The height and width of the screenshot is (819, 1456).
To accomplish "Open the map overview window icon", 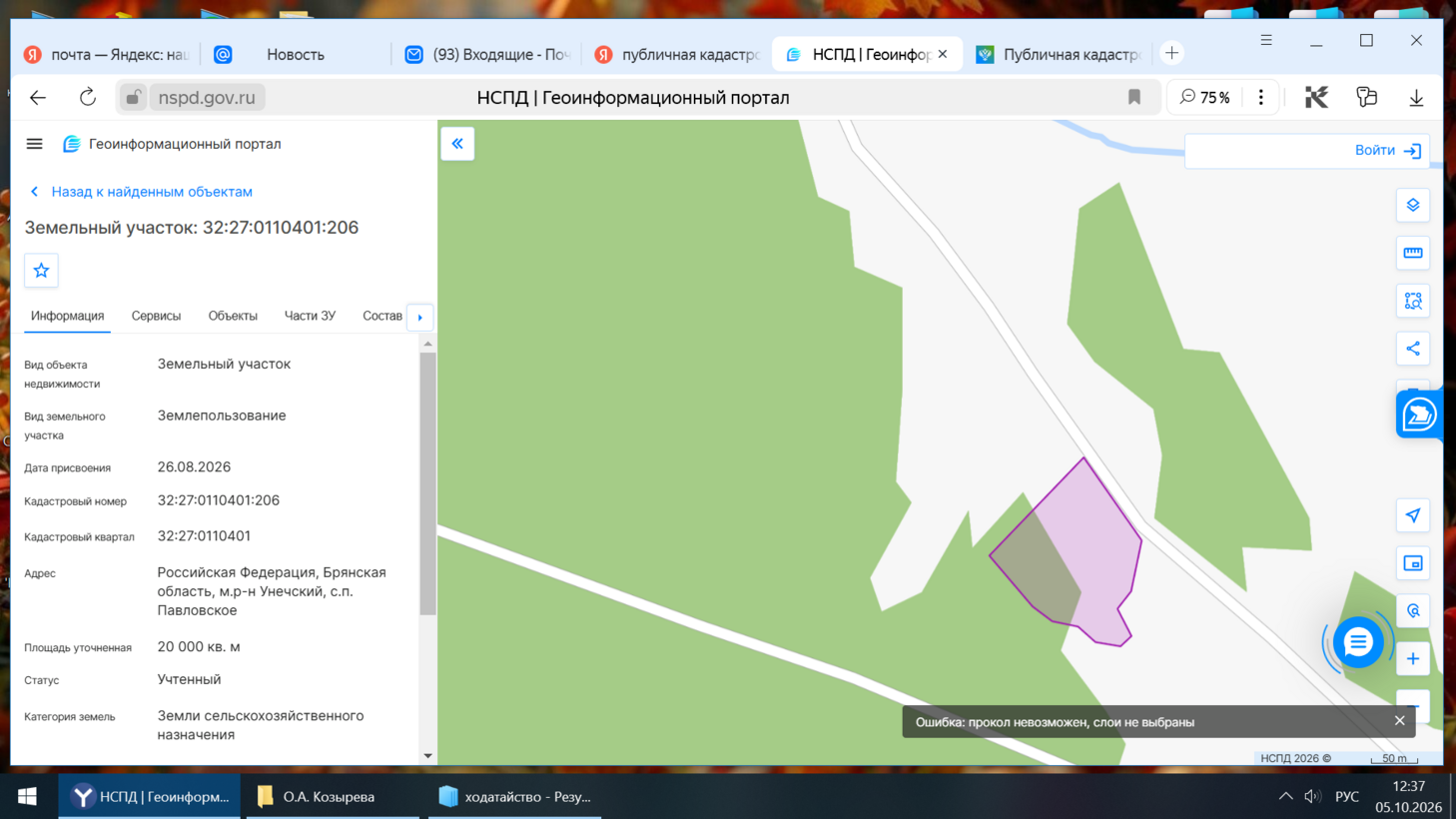I will [x=1412, y=563].
